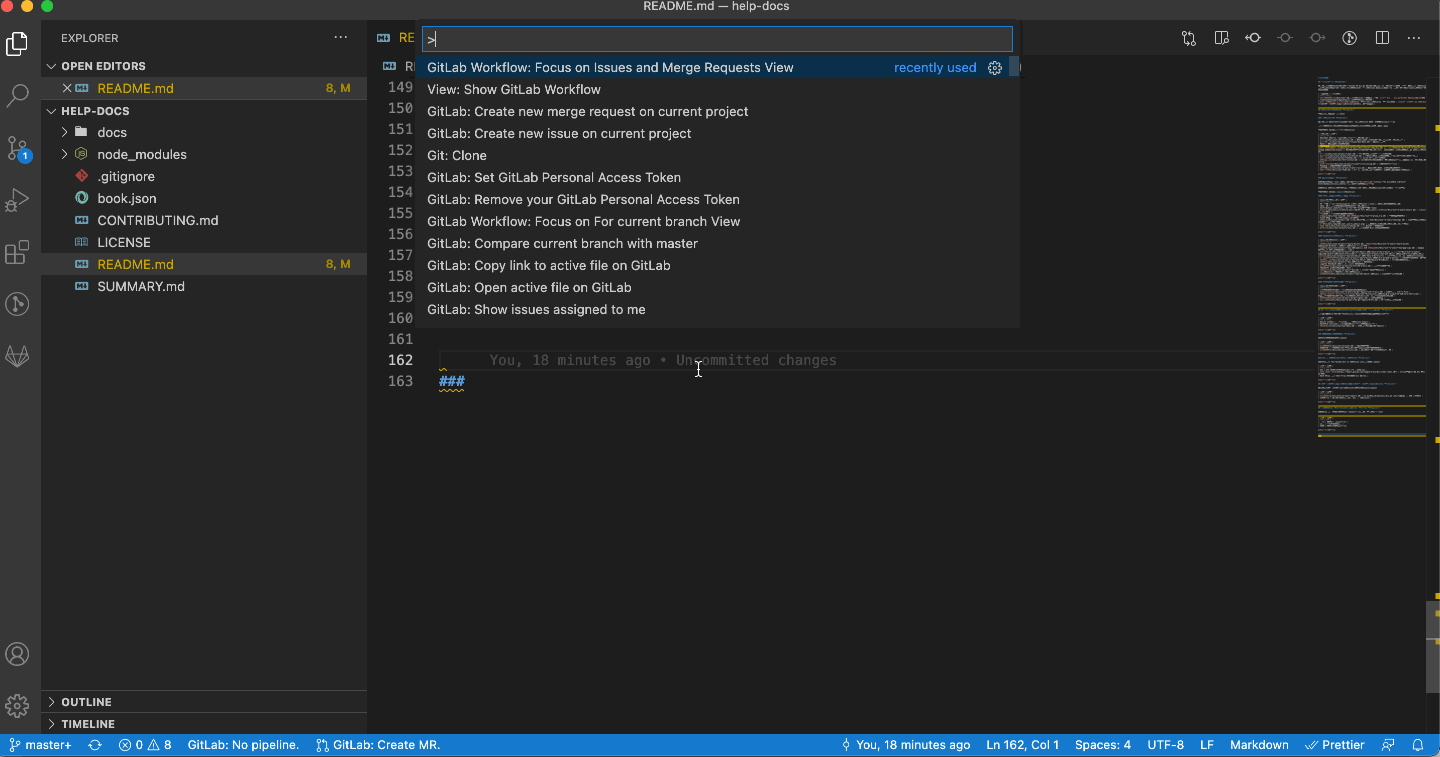Change encoding via UTF-8 status item
Image resolution: width=1440 pixels, height=757 pixels.
[1166, 745]
